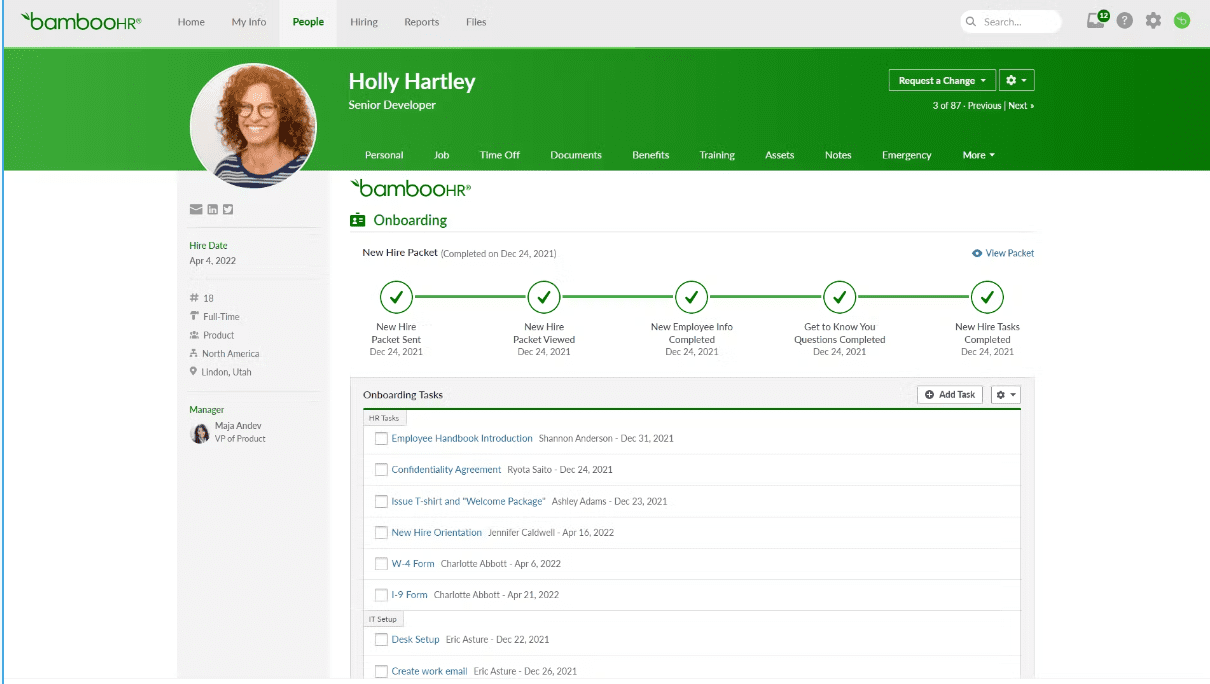This screenshot has width=1210, height=684.
Task: Open the Hiring menu item
Action: 364,21
